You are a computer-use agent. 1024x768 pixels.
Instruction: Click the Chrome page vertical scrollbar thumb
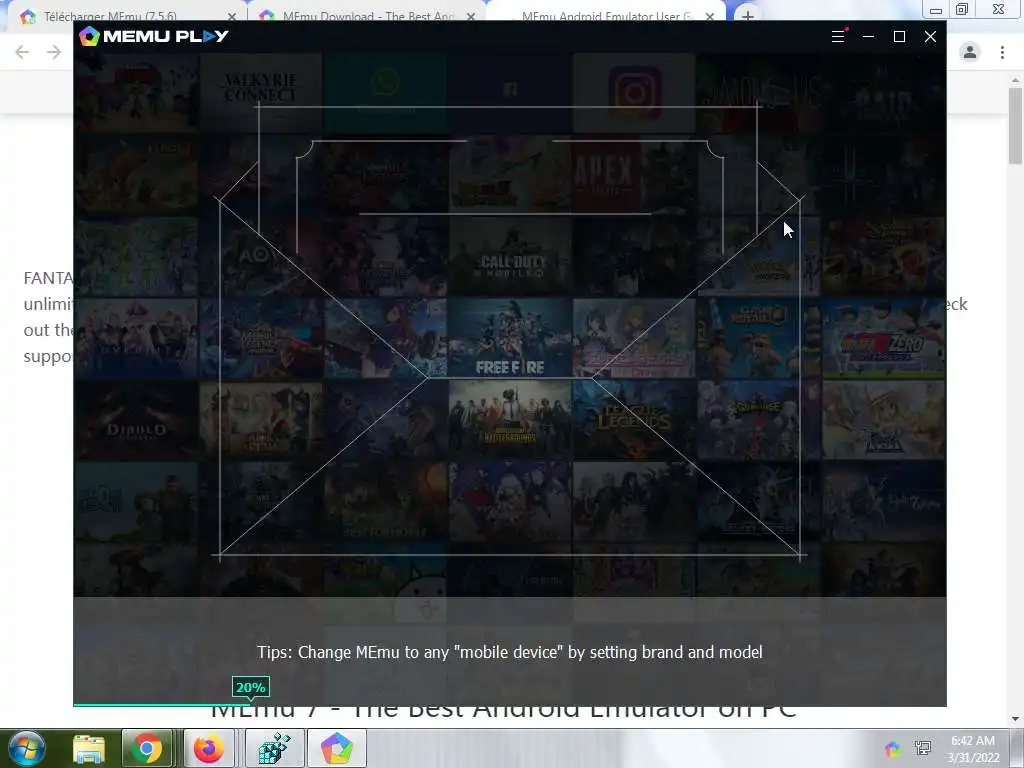pos(1015,125)
